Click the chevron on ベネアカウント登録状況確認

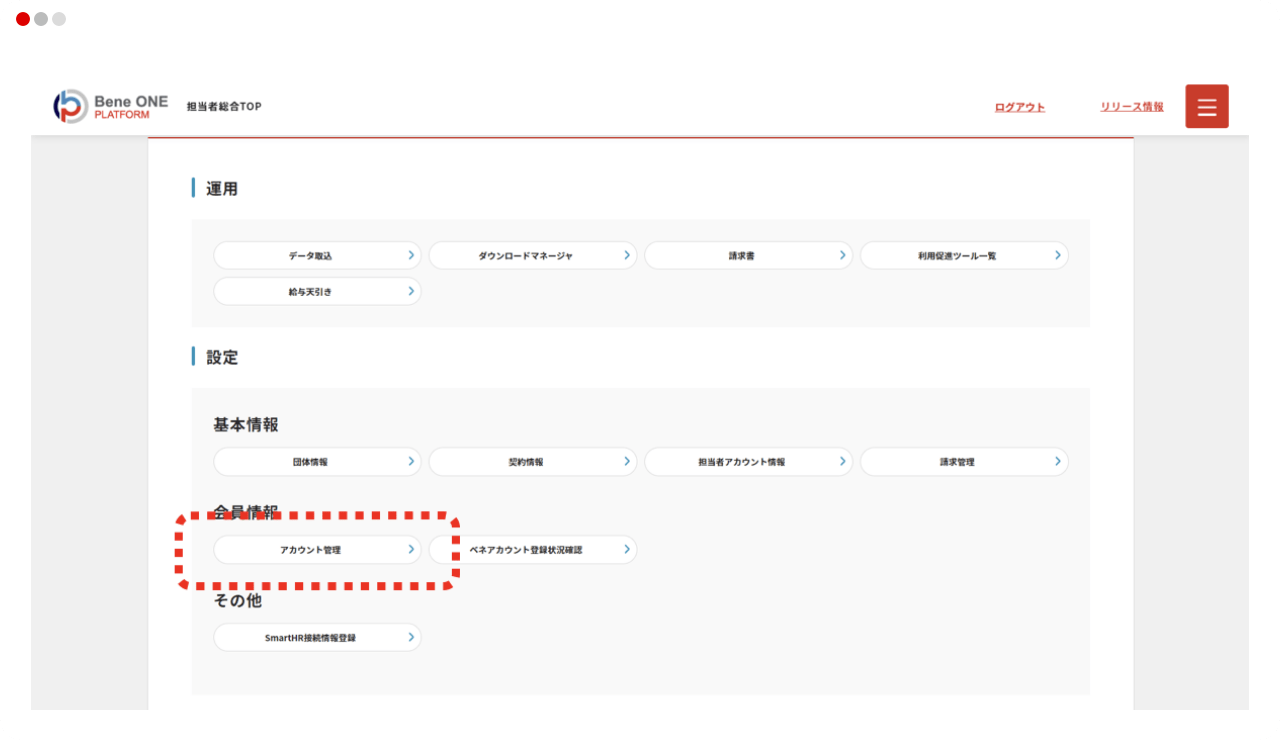click(627, 550)
